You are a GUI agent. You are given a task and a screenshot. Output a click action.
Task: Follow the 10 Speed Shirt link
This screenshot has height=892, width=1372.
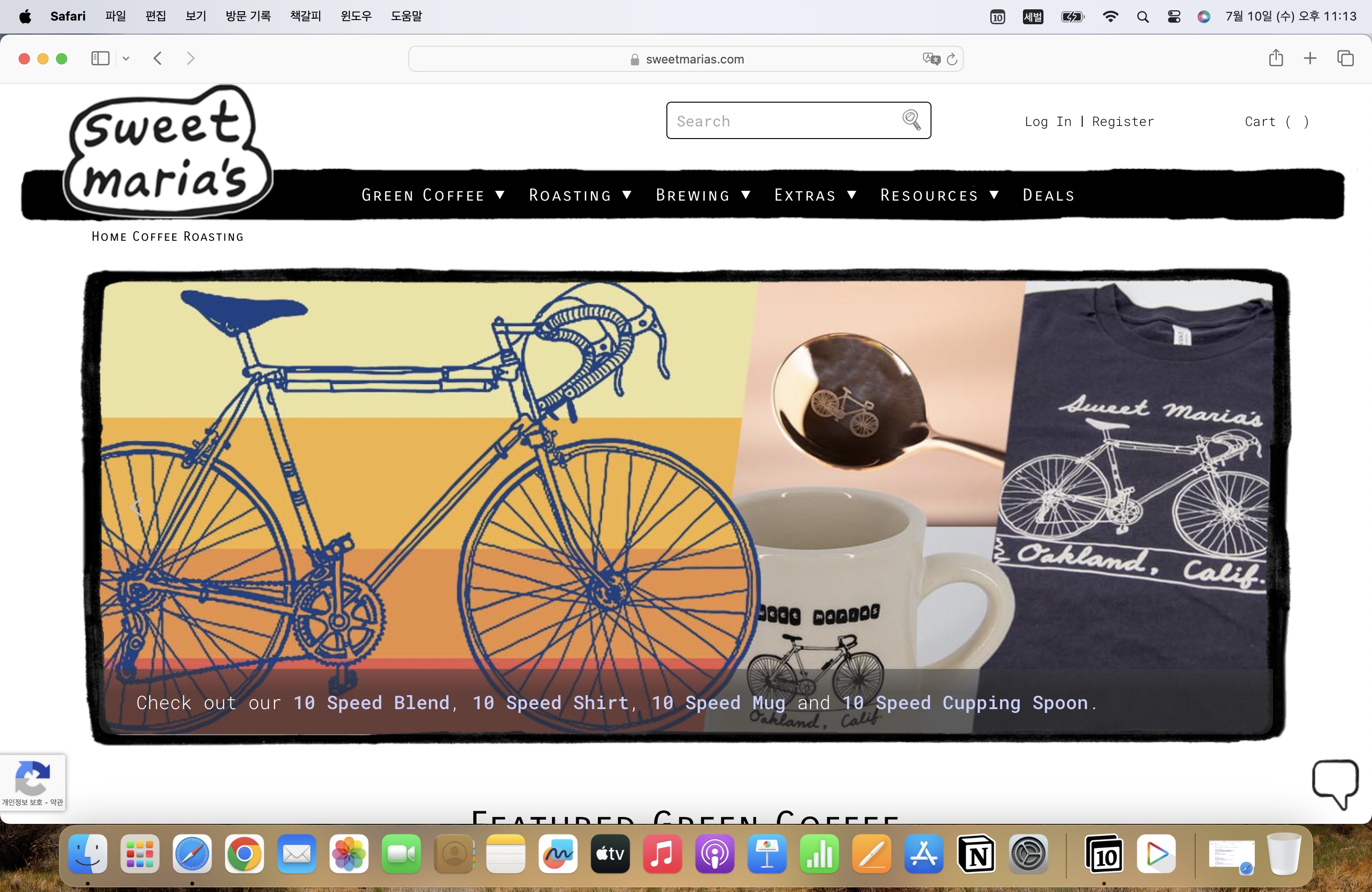pyautogui.click(x=550, y=703)
